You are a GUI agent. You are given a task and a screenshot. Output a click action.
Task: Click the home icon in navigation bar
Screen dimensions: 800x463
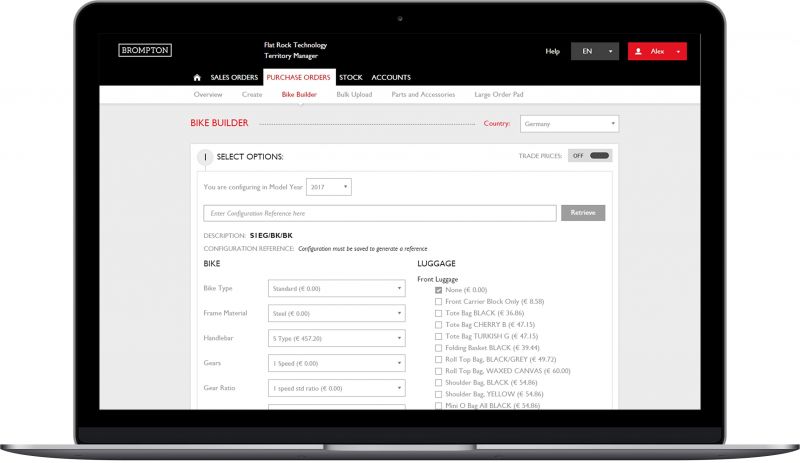point(197,77)
